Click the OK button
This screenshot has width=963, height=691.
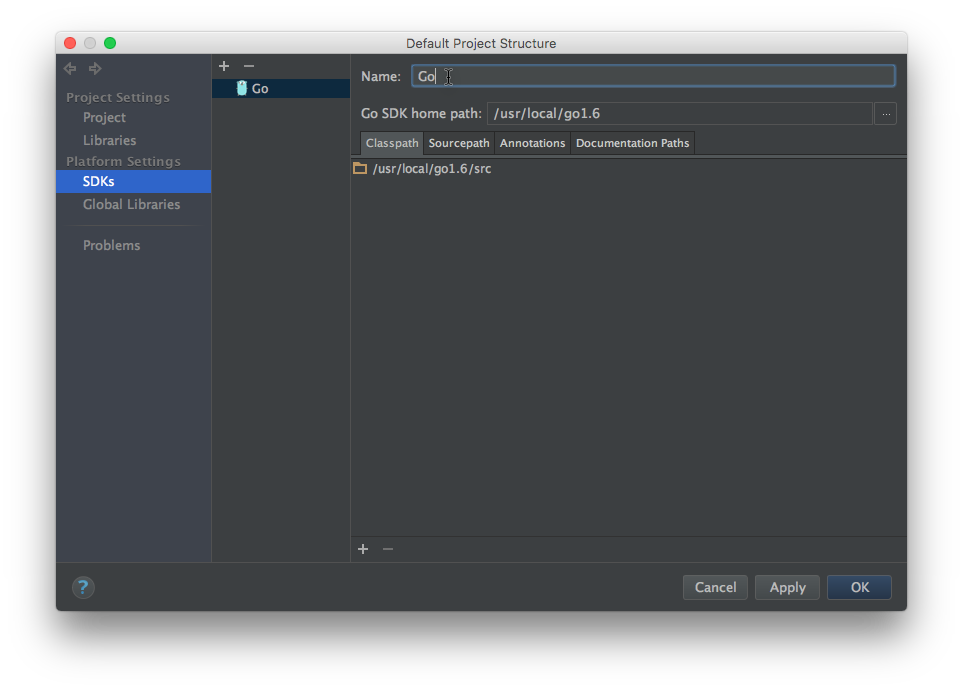click(x=859, y=588)
